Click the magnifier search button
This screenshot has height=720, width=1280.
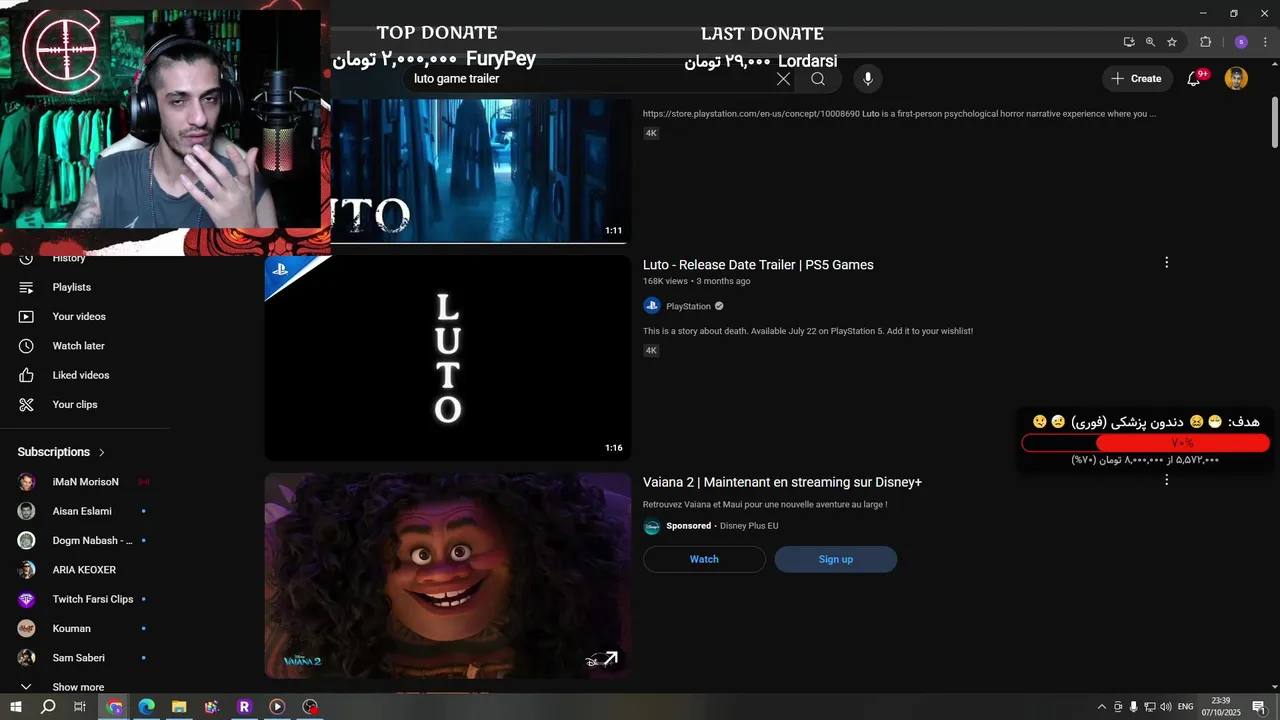point(818,79)
